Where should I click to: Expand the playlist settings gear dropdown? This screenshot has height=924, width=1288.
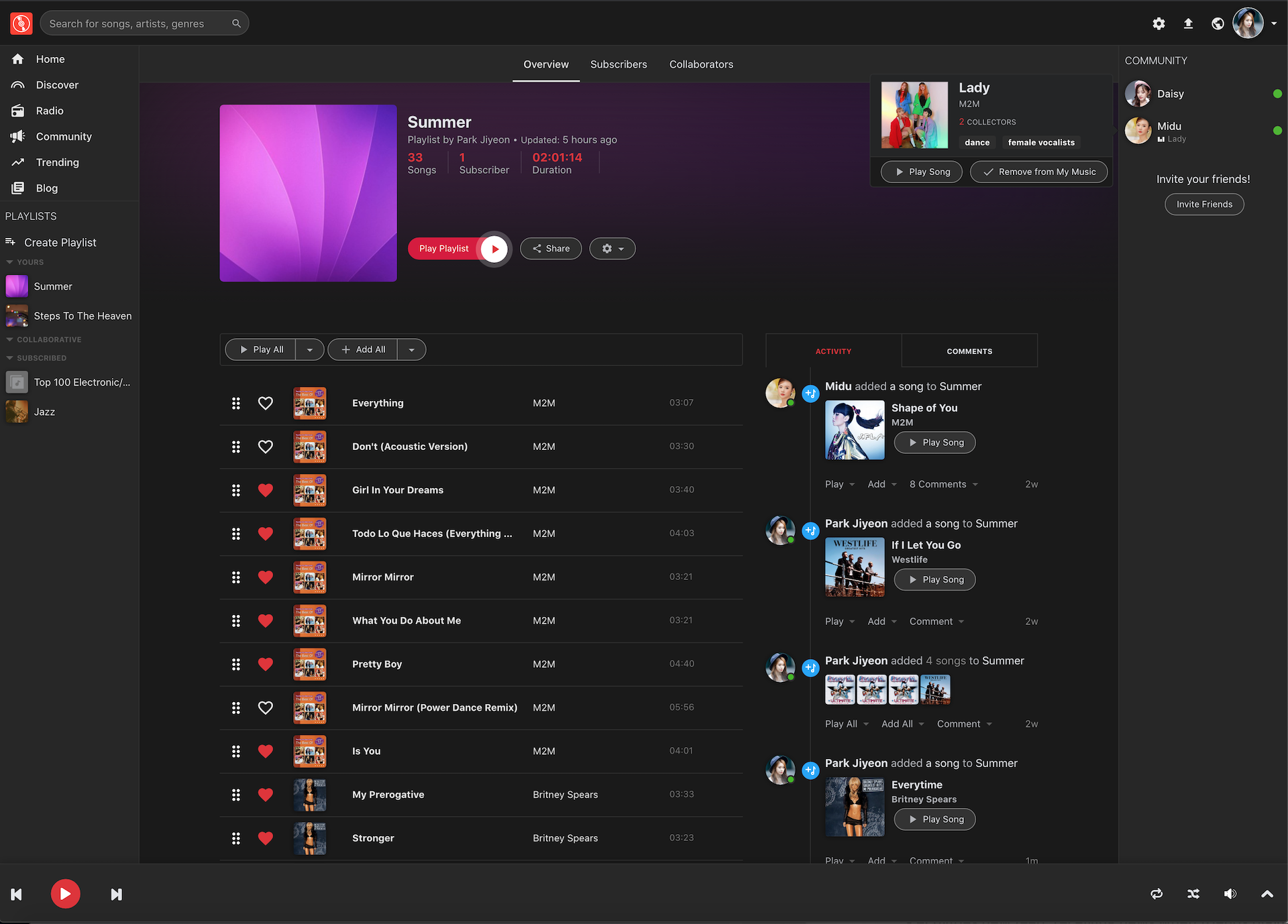[612, 248]
